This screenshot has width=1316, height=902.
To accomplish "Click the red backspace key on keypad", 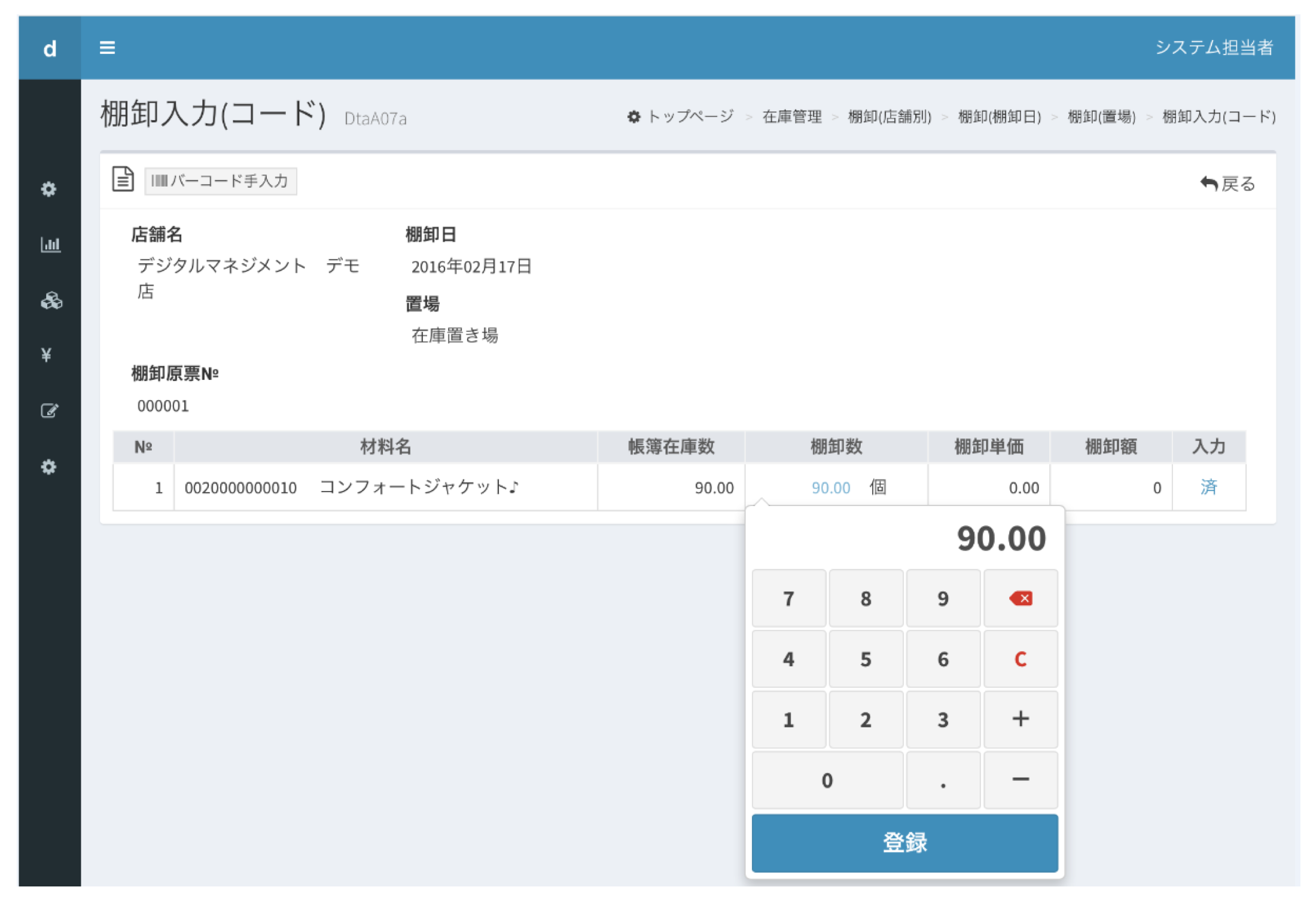I will pyautogui.click(x=1020, y=598).
